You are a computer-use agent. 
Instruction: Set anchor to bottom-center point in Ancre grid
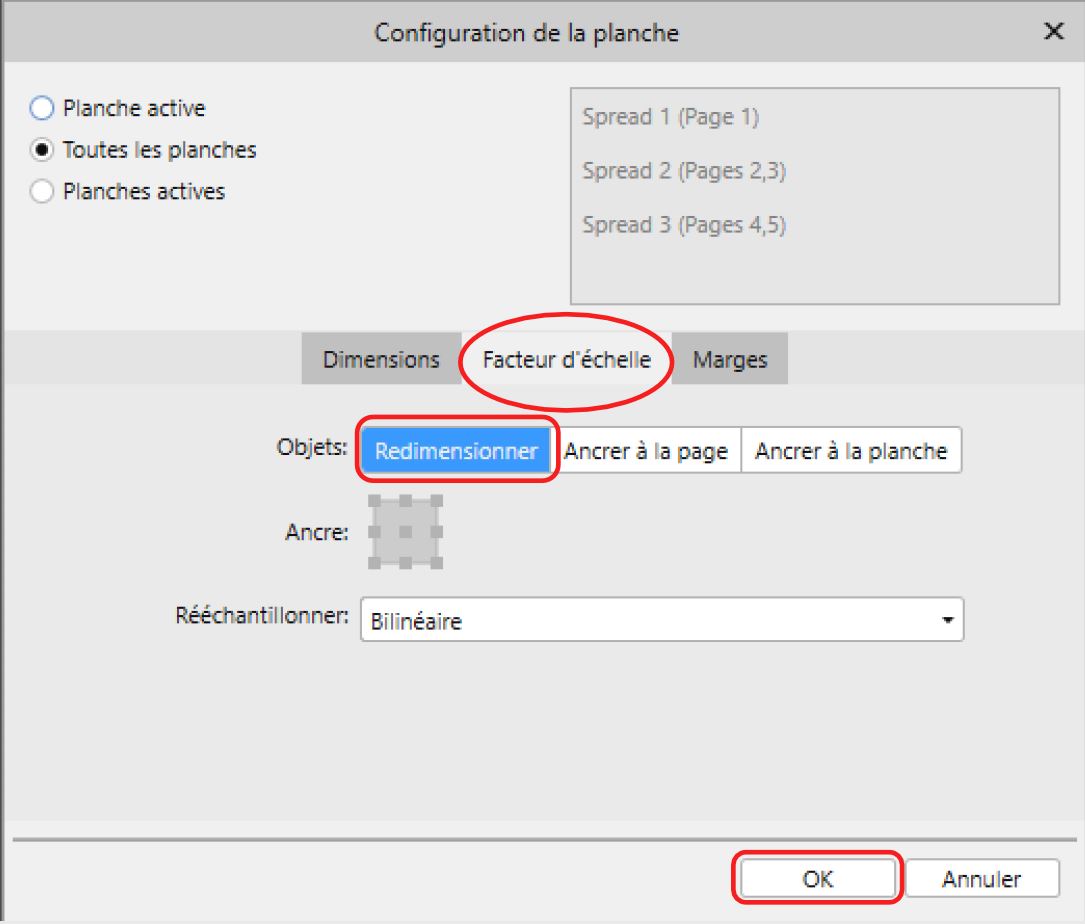click(x=405, y=563)
